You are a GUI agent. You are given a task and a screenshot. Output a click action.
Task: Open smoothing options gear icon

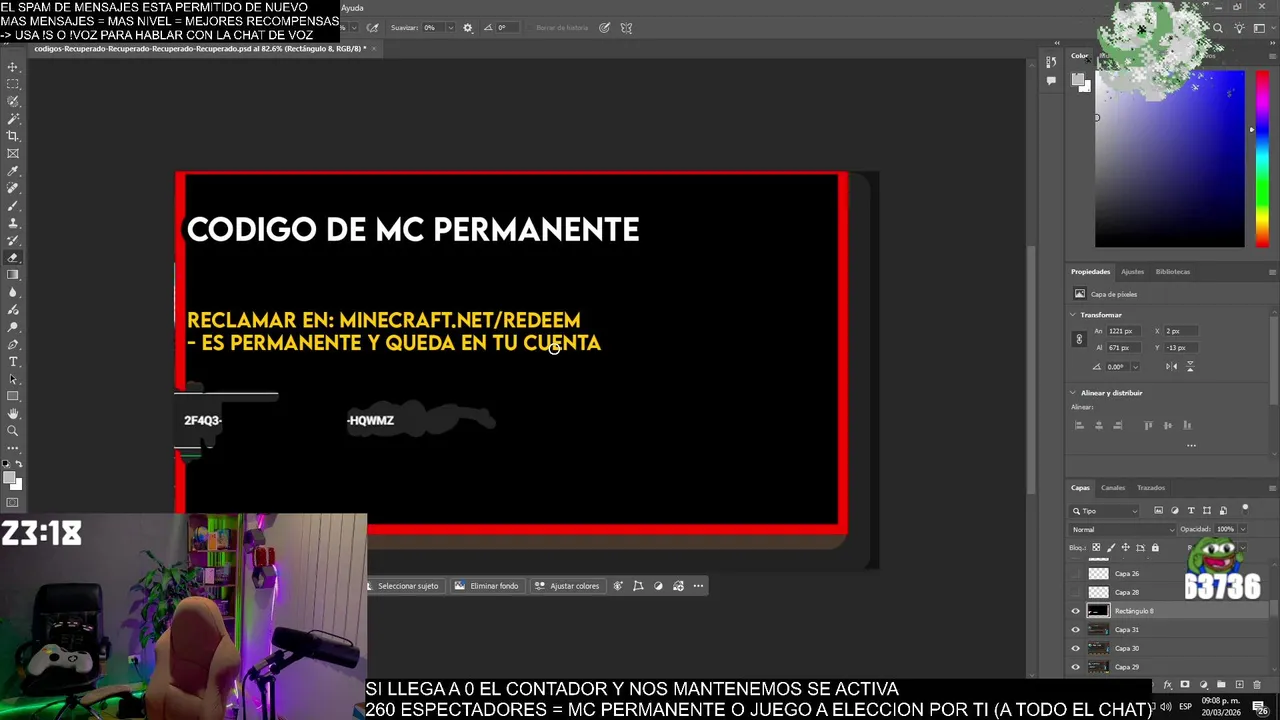[x=467, y=28]
